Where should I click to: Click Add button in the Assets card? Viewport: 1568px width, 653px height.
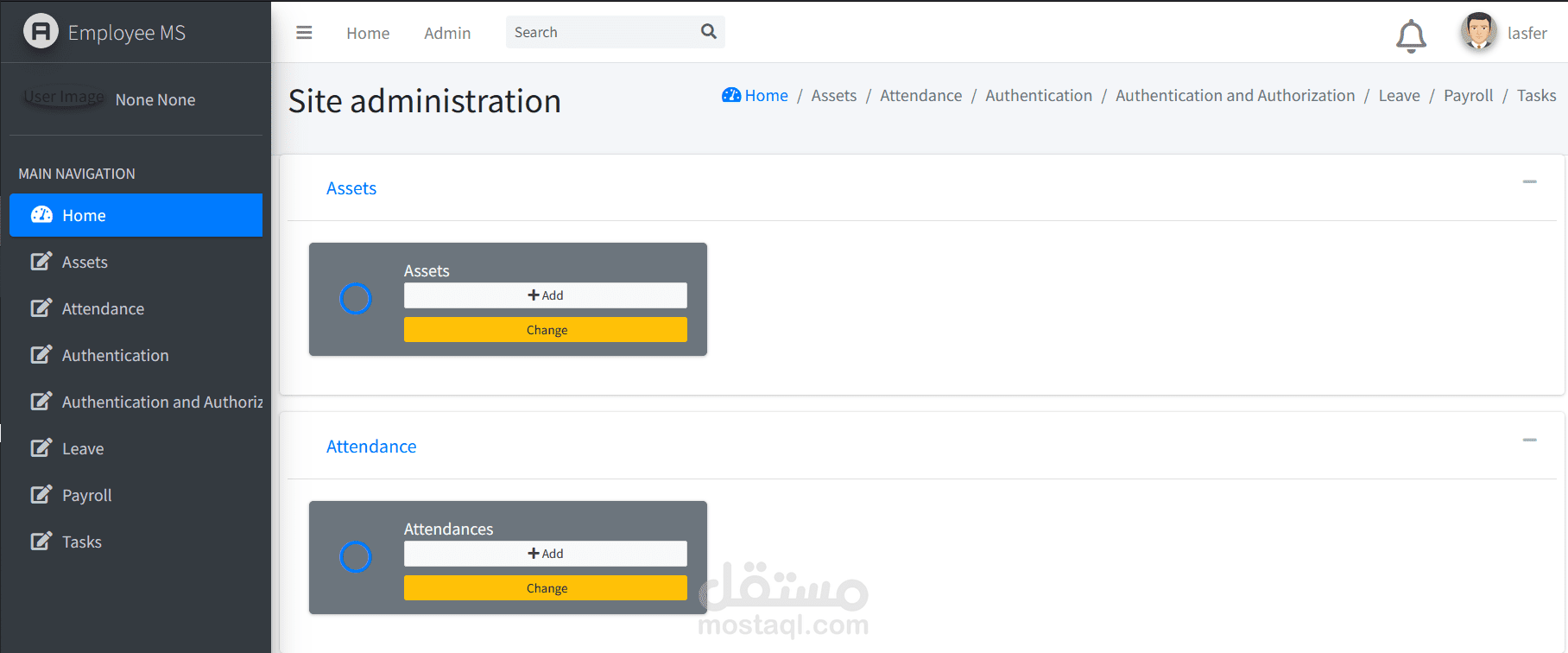click(x=546, y=295)
